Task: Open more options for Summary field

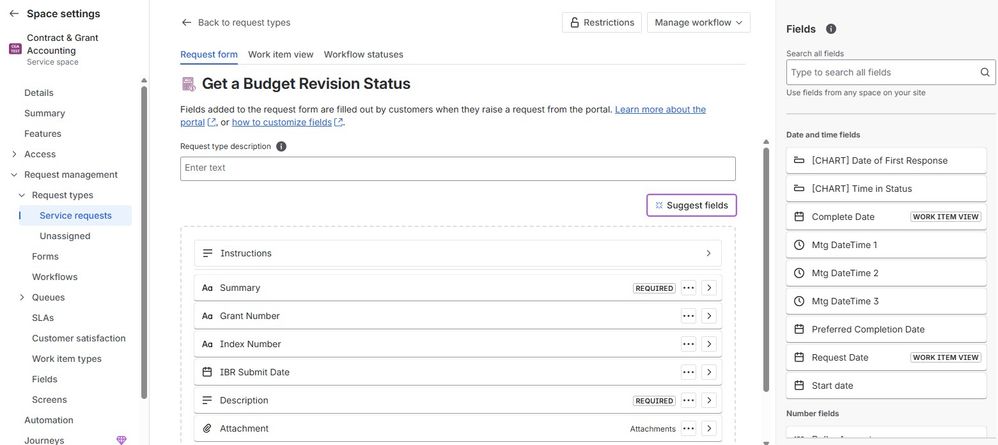Action: [x=688, y=288]
